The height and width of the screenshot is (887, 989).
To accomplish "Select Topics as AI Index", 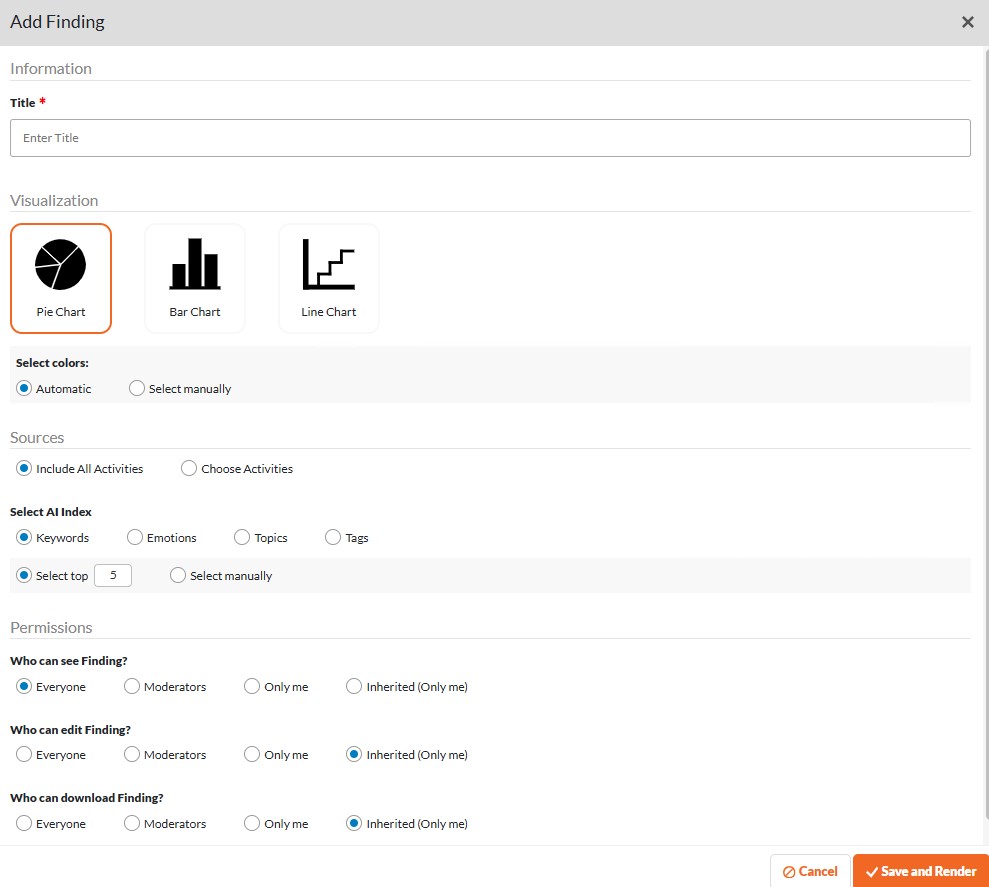I will 242,537.
